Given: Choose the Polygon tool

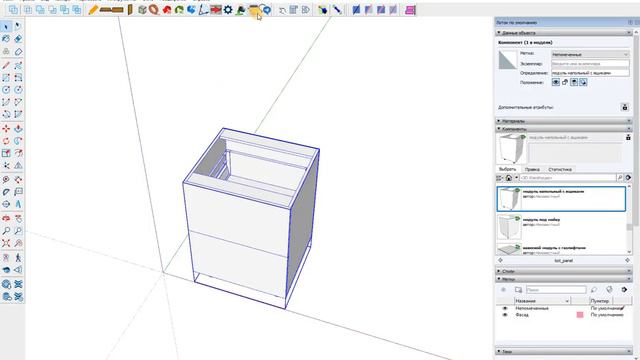Looking at the screenshot, I should pyautogui.click(x=18, y=90).
